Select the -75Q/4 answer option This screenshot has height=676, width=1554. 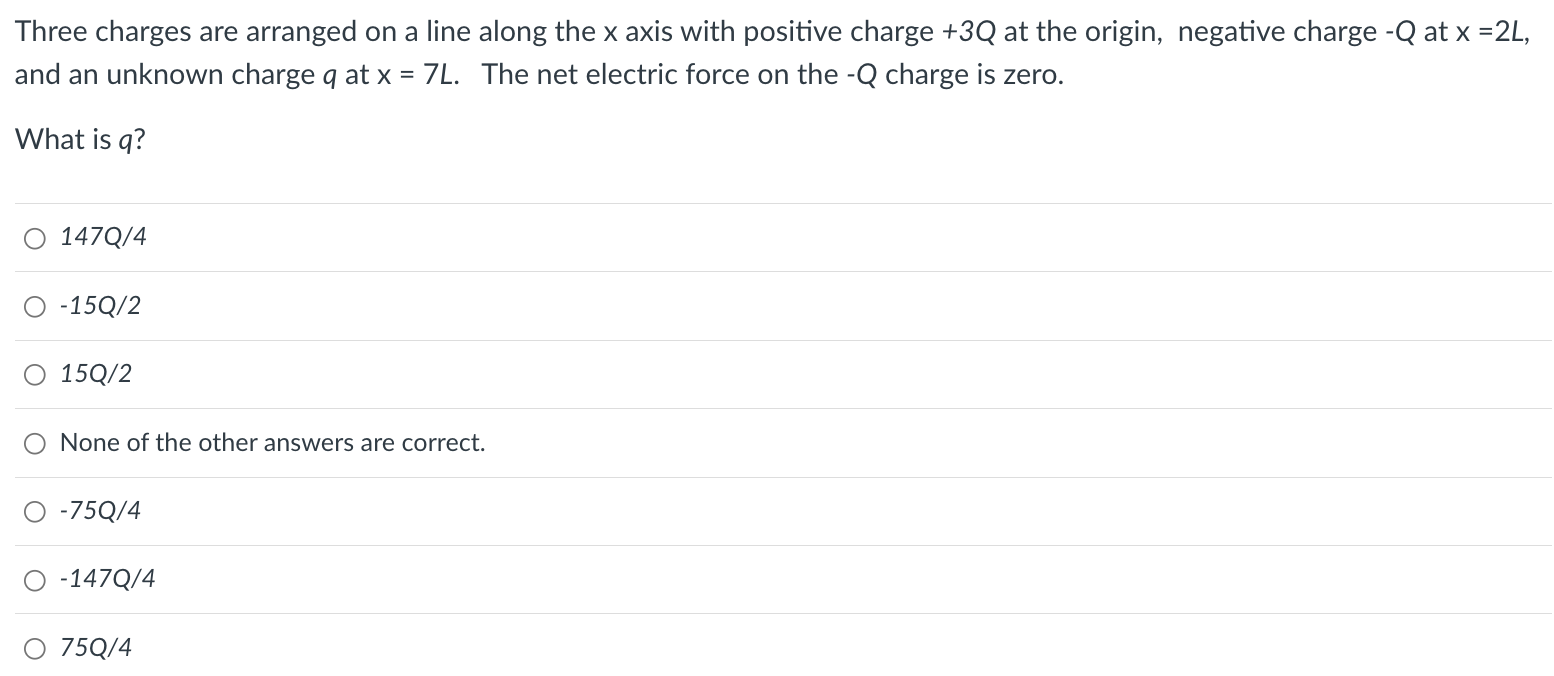pos(35,510)
